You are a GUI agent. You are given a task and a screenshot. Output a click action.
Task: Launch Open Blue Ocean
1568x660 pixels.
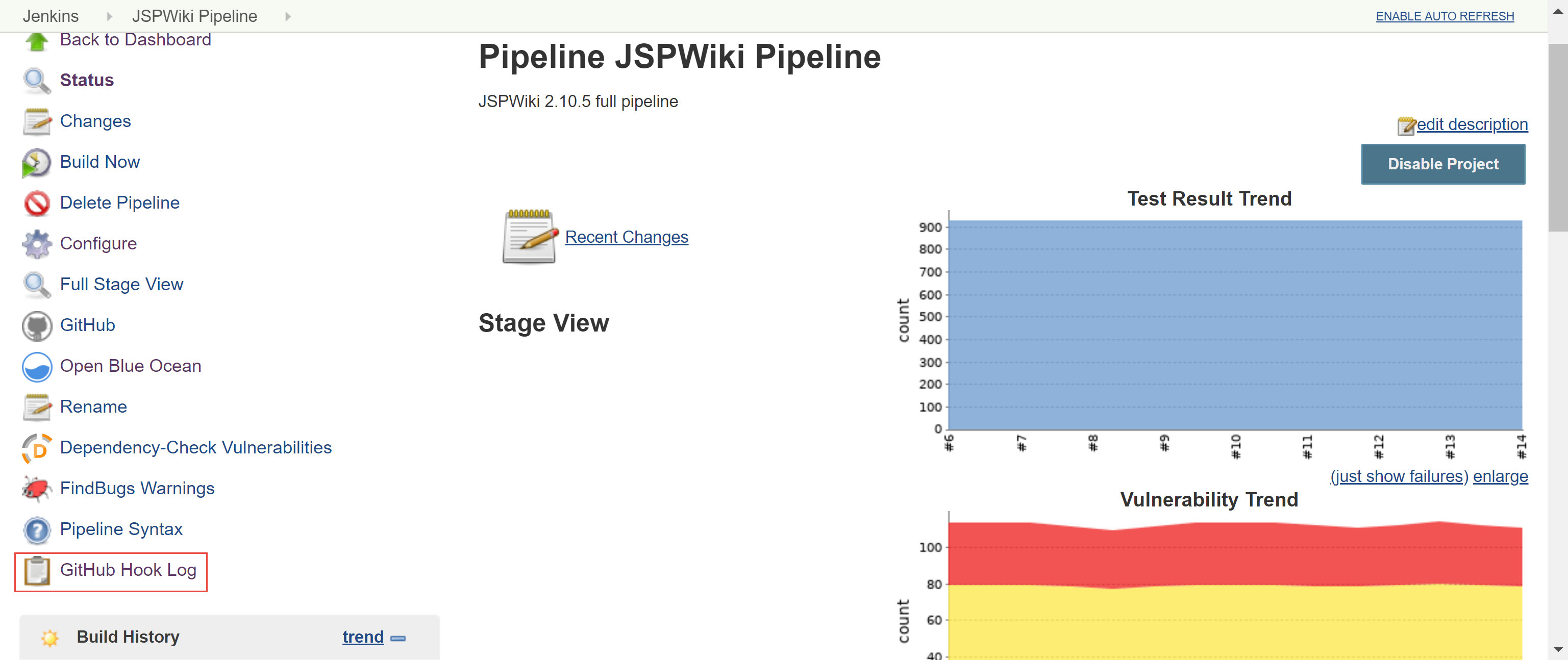[x=130, y=366]
